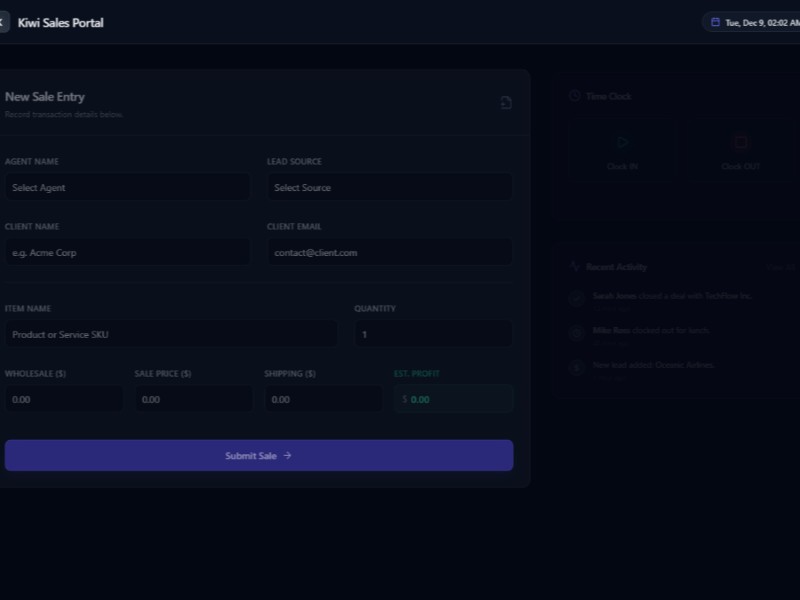This screenshot has width=800, height=600.
Task: Click the check icon beside Sarah Jones activity
Action: [576, 298]
